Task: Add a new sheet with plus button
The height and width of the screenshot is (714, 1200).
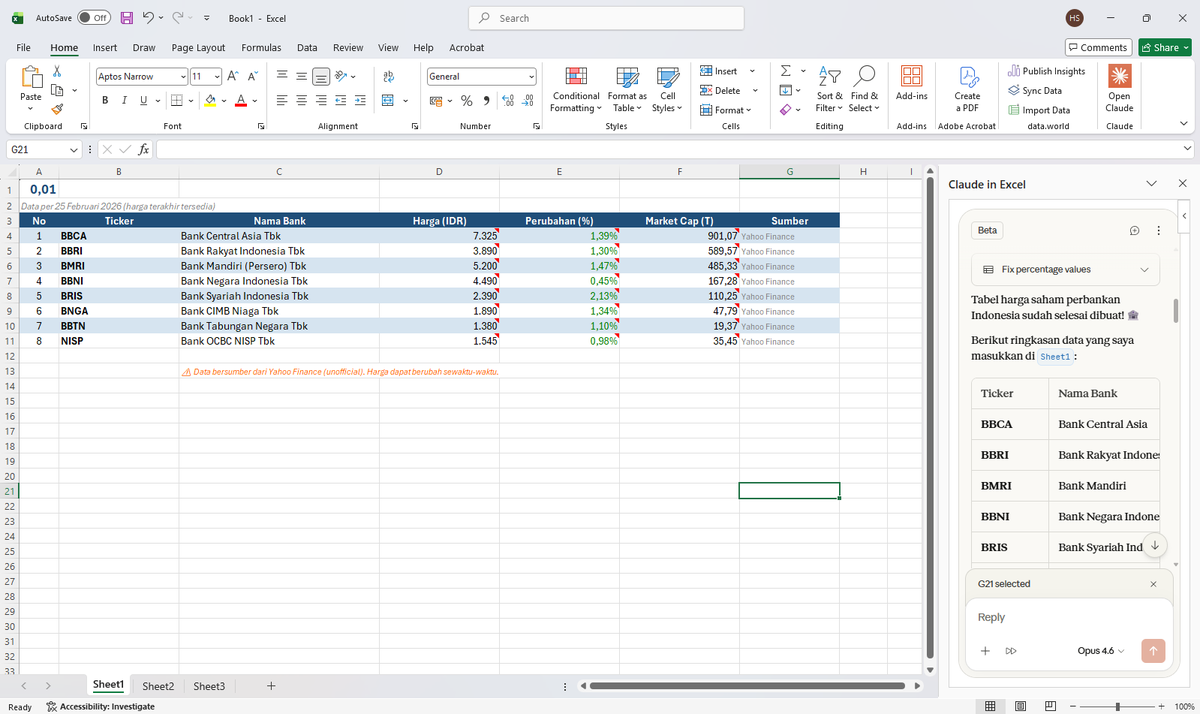Action: pyautogui.click(x=271, y=686)
